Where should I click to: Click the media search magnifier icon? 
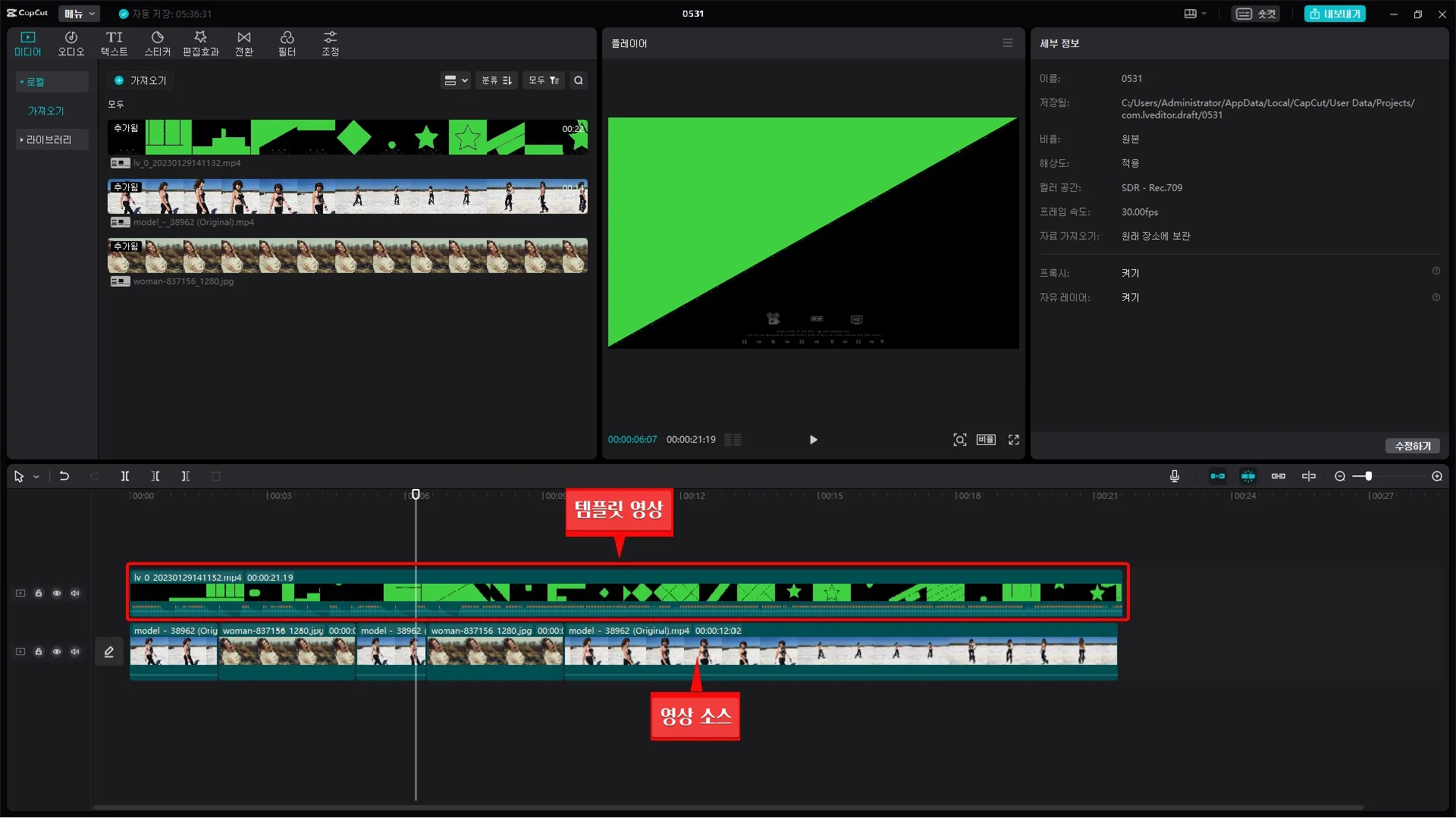coord(579,80)
